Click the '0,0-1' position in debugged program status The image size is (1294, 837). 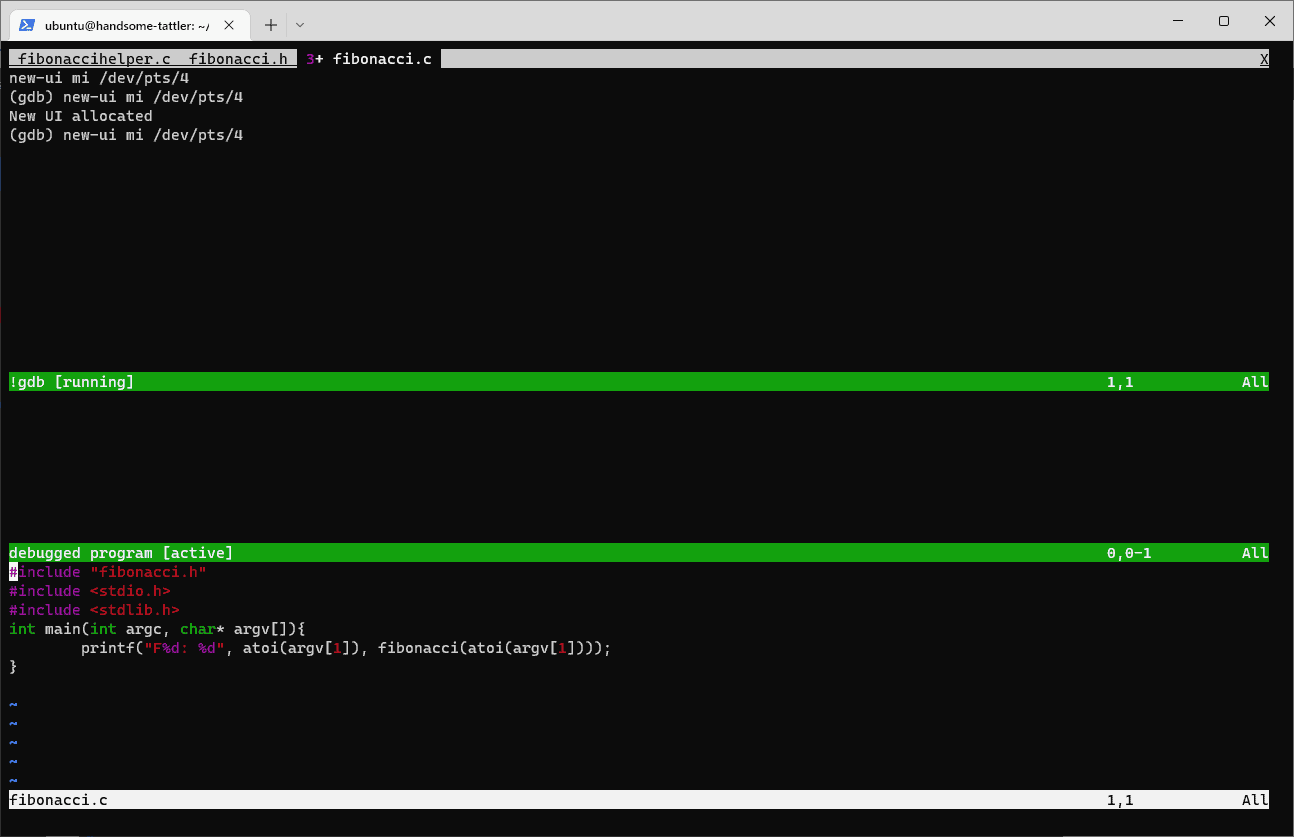1129,553
